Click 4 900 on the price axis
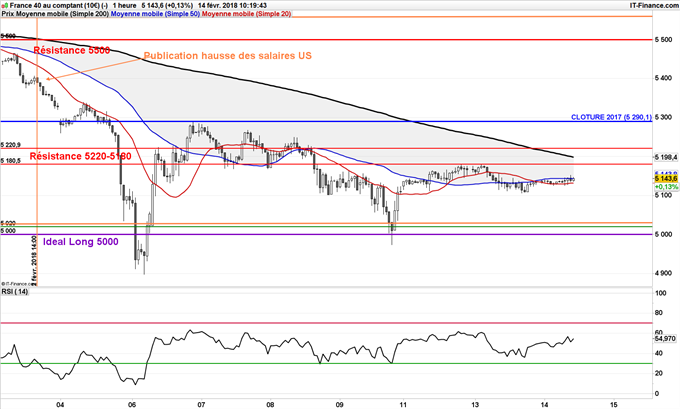The height and width of the screenshot is (409, 680). (x=664, y=273)
